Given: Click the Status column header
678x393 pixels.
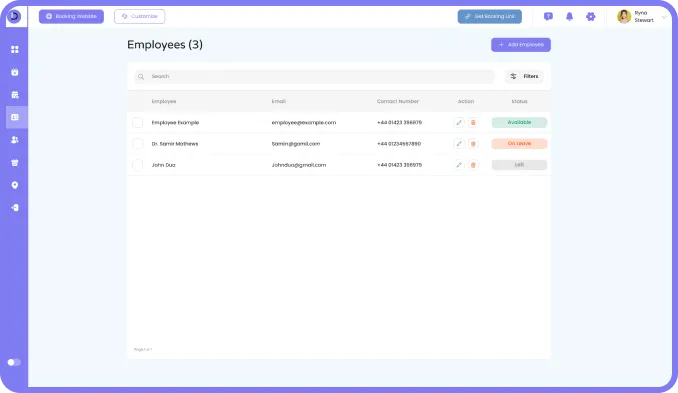Looking at the screenshot, I should click(519, 101).
